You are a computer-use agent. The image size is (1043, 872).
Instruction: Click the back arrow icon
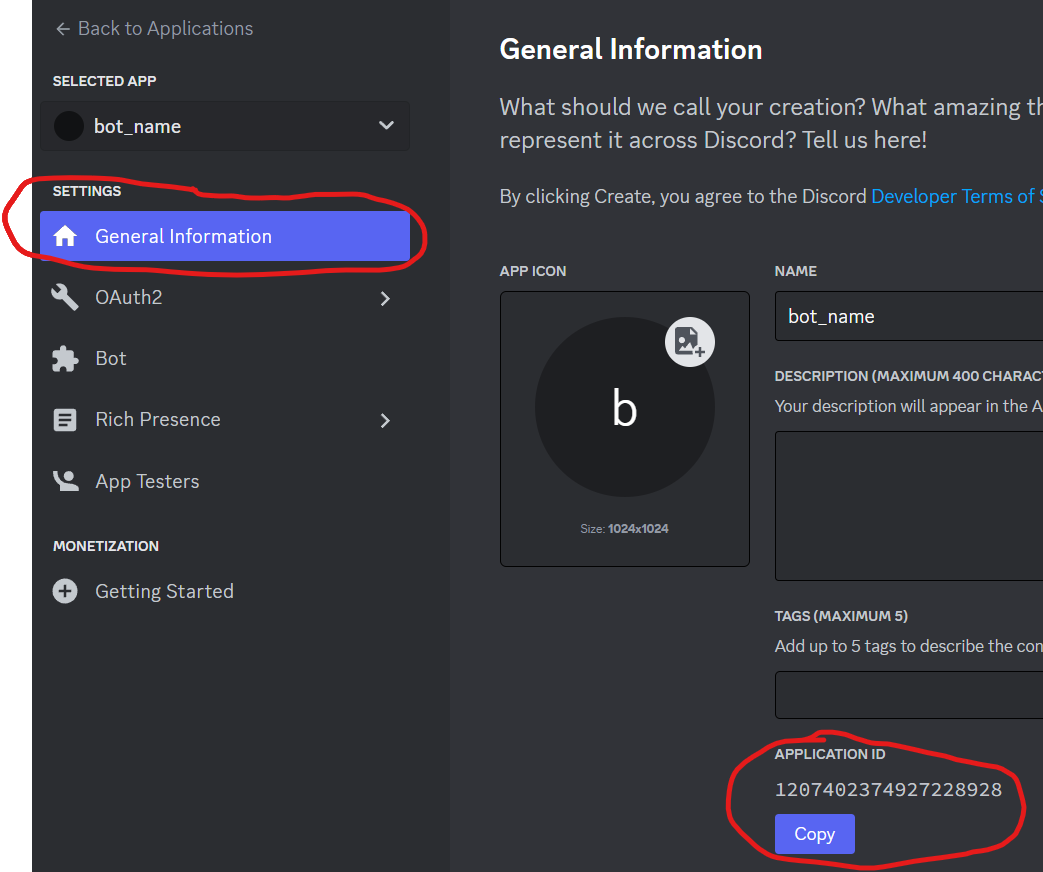tap(63, 29)
